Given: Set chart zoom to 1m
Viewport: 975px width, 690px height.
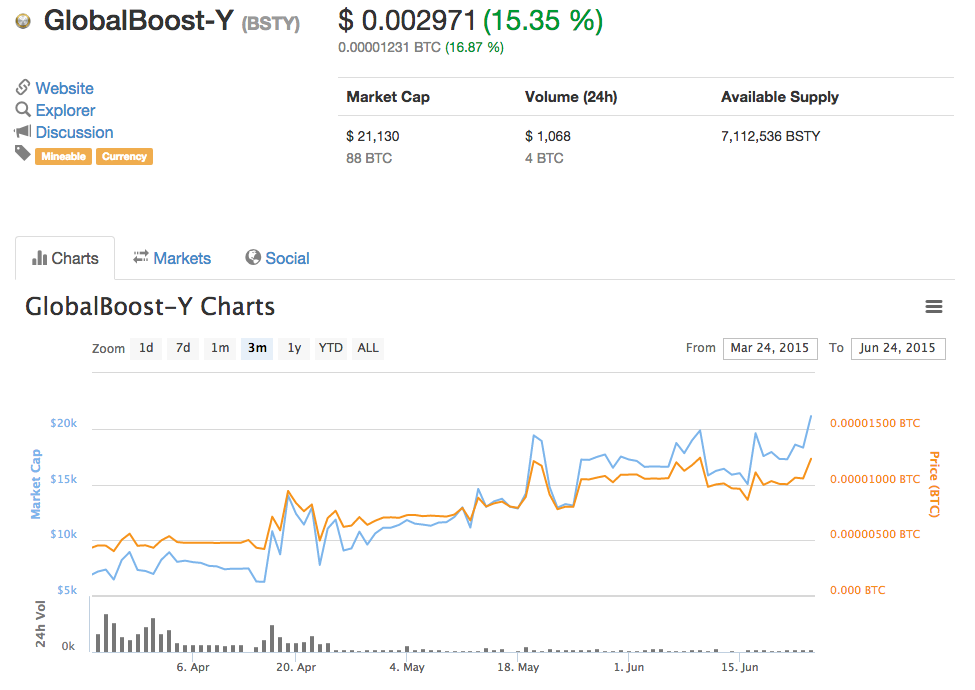Looking at the screenshot, I should [x=220, y=348].
